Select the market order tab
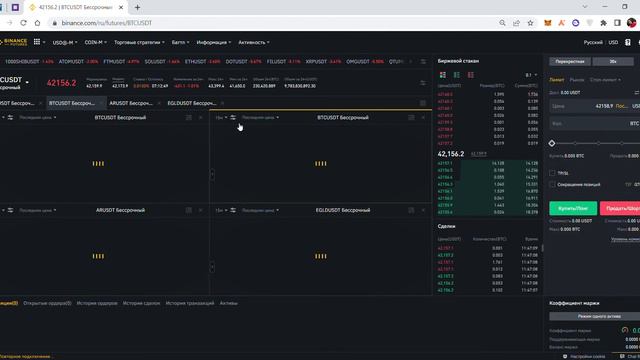The height and width of the screenshot is (360, 640). coord(577,80)
